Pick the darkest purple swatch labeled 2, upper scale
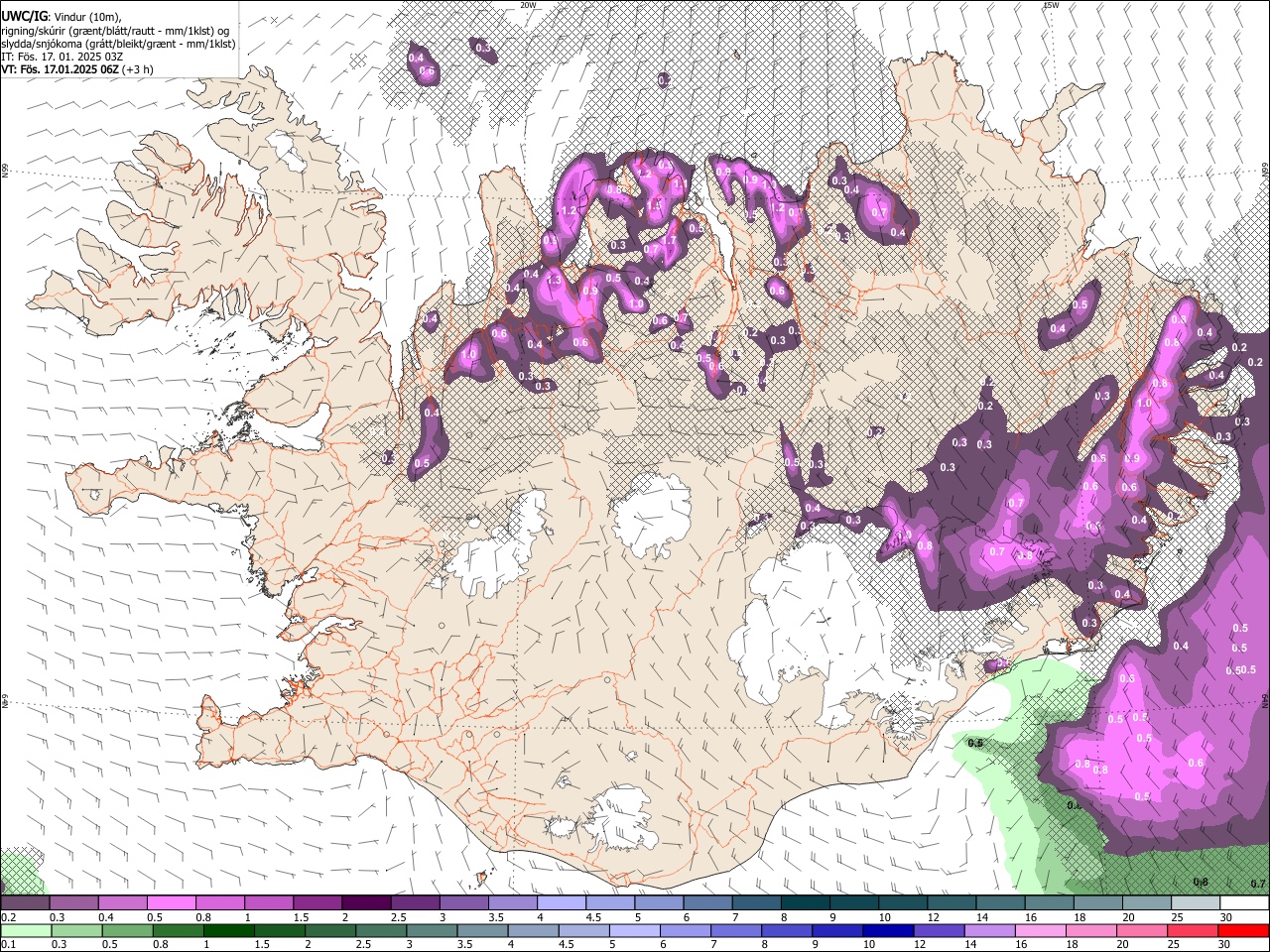Screen dimensions: 1270x952 (366, 903)
